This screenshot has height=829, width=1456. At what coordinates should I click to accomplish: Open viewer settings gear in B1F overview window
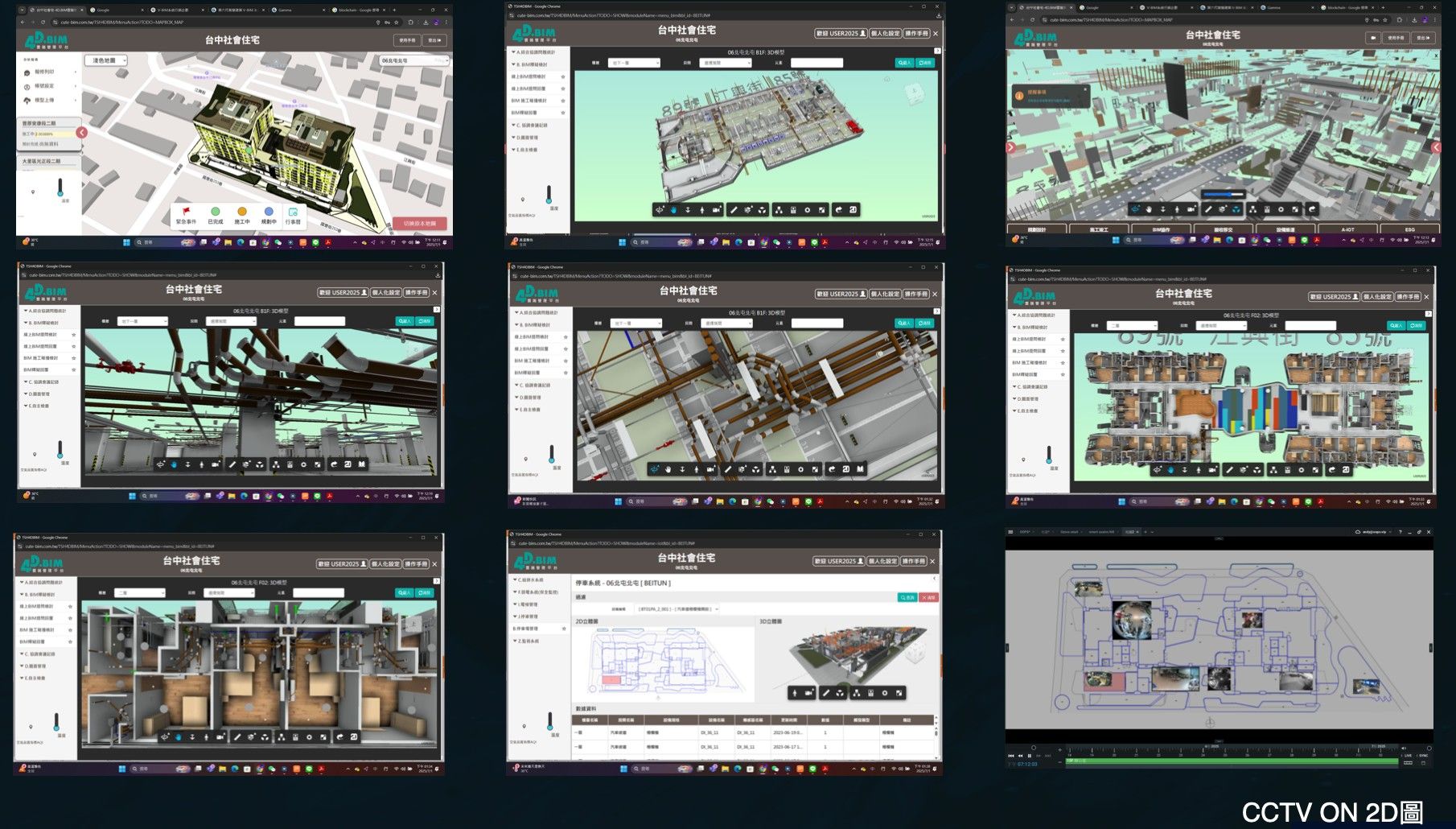pyautogui.click(x=808, y=210)
